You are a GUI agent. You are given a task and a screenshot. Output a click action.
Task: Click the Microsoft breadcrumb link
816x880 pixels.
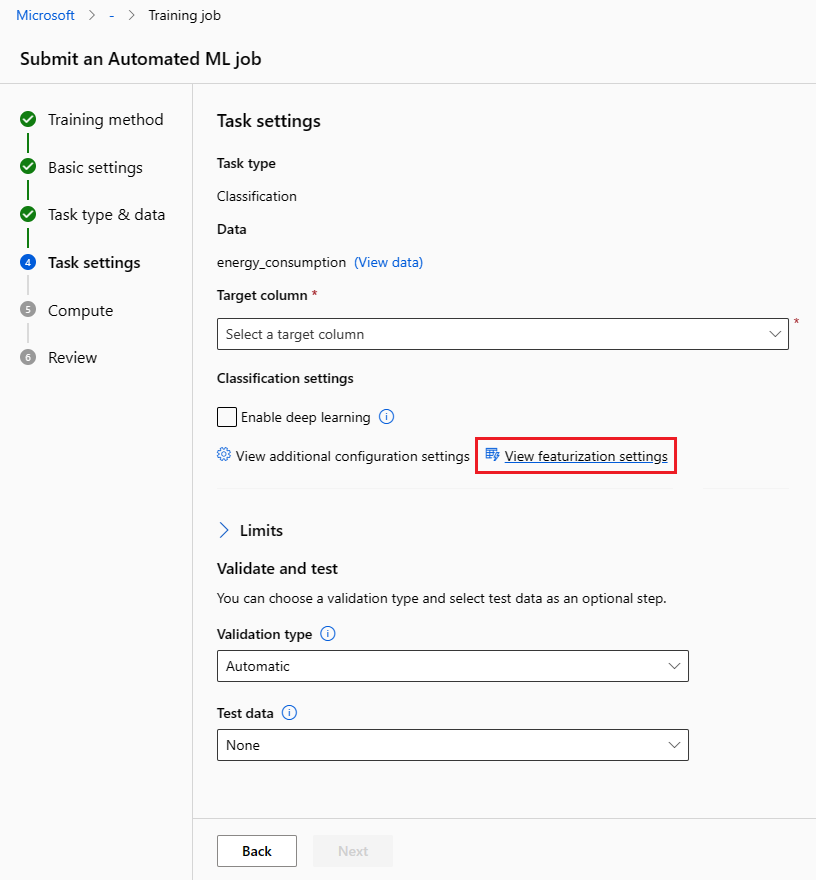[x=45, y=15]
